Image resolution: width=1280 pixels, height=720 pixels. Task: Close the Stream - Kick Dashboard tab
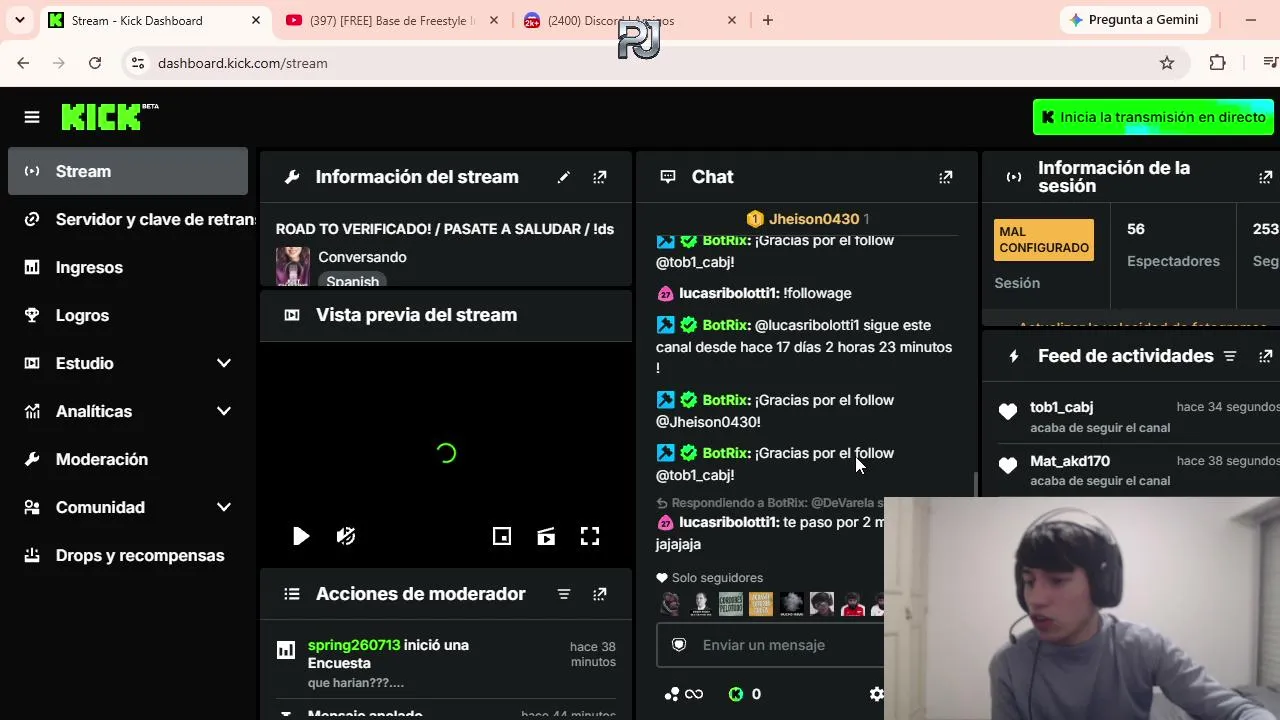point(256,20)
